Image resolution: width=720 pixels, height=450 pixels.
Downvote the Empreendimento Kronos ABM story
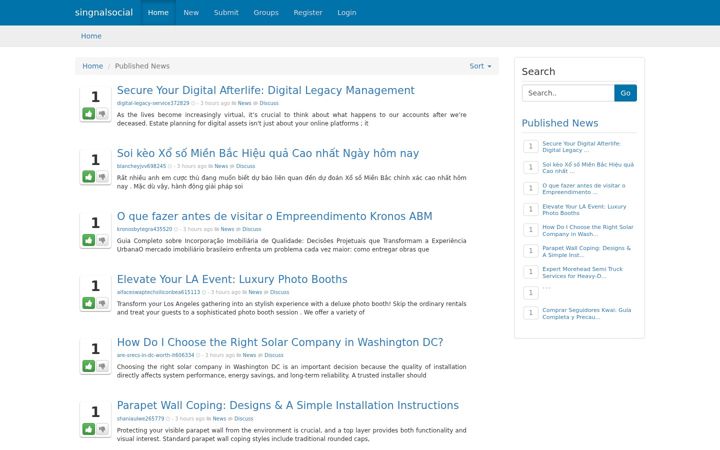(102, 240)
